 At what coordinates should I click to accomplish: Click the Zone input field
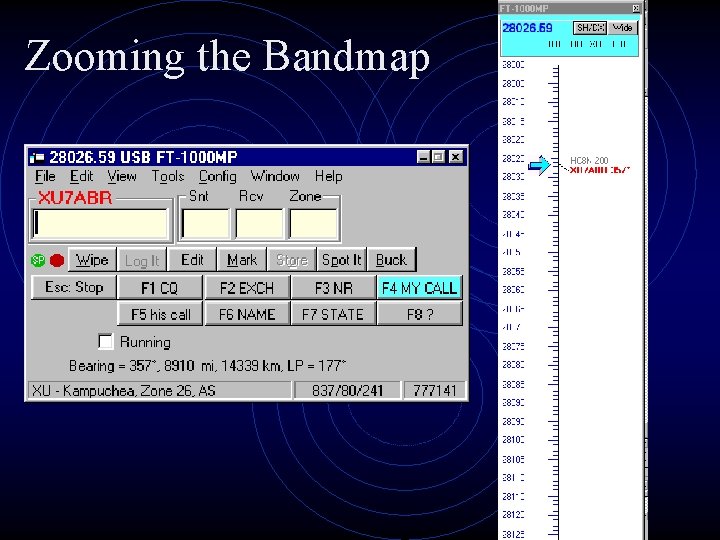[313, 224]
